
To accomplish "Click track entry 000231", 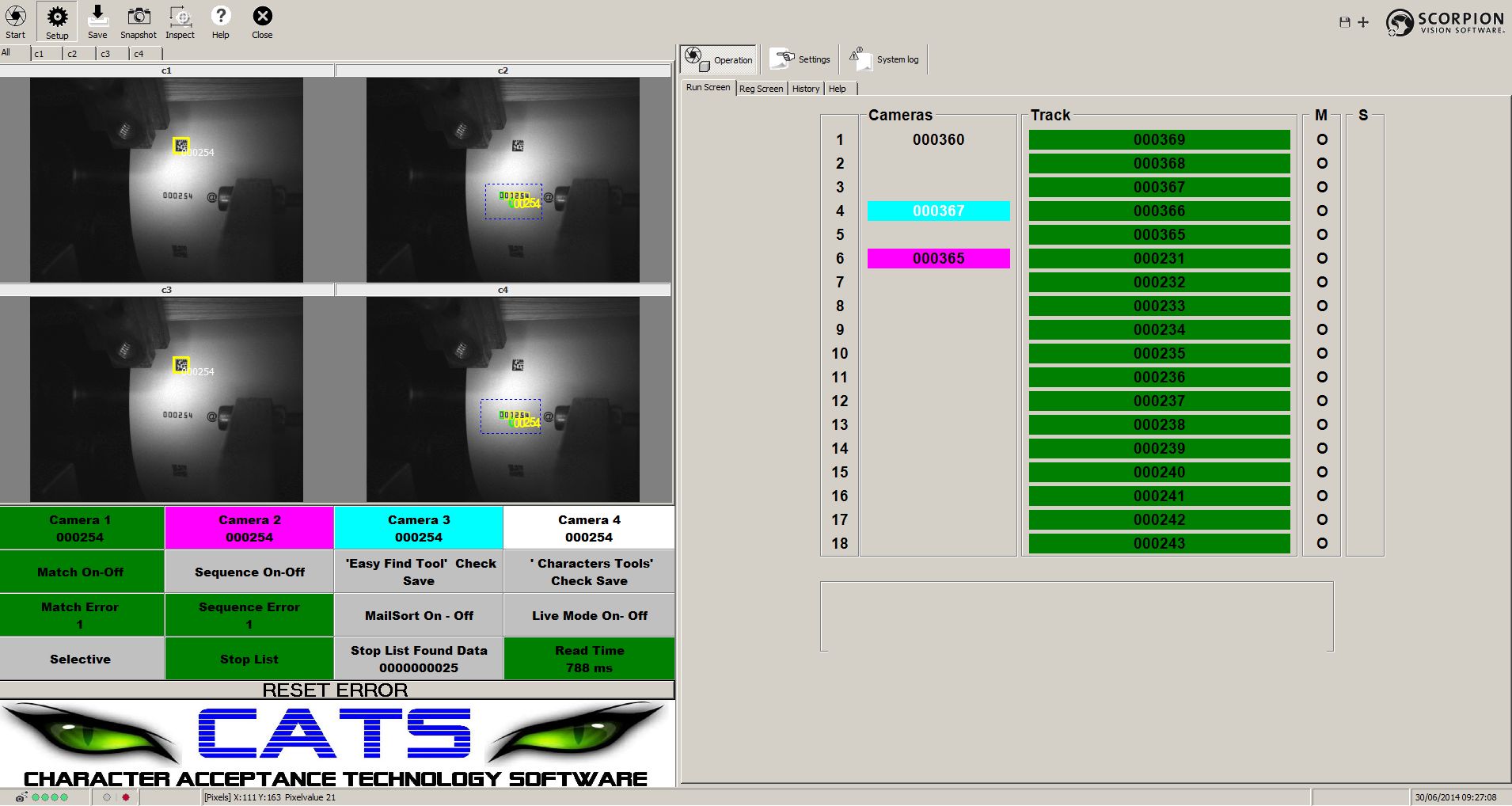I will coord(1160,258).
